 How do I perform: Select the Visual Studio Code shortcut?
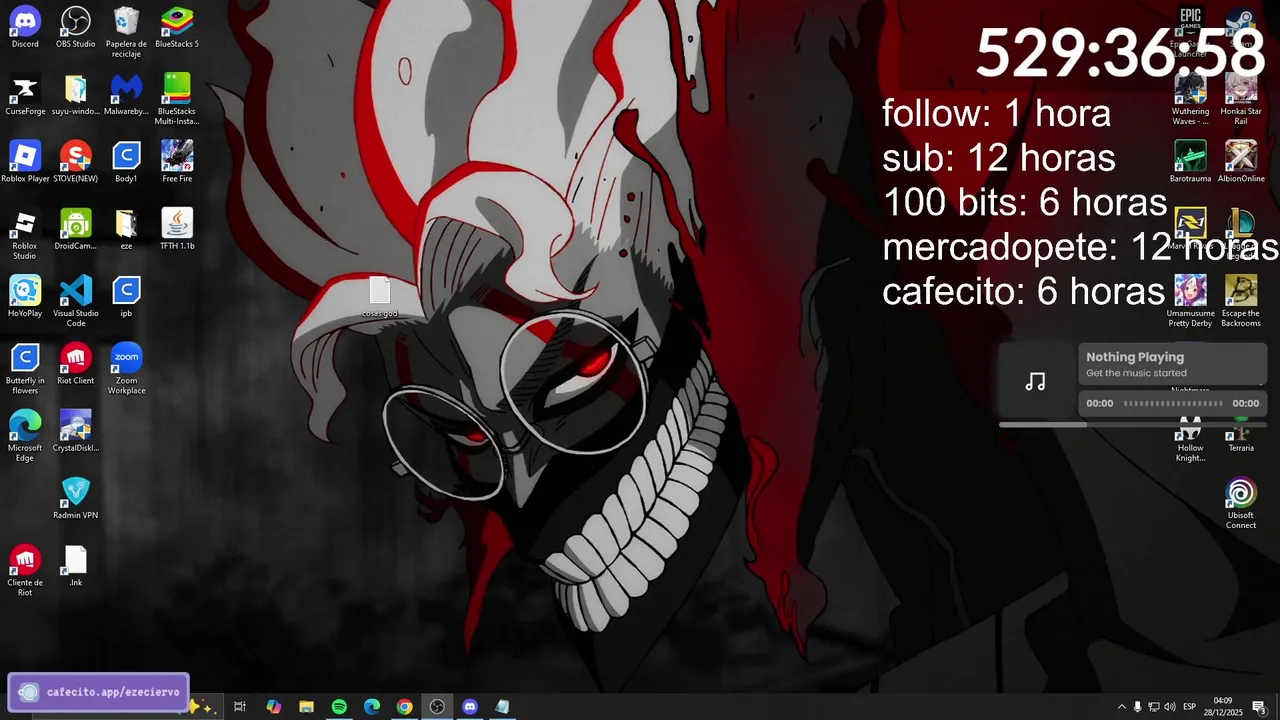pos(76,302)
